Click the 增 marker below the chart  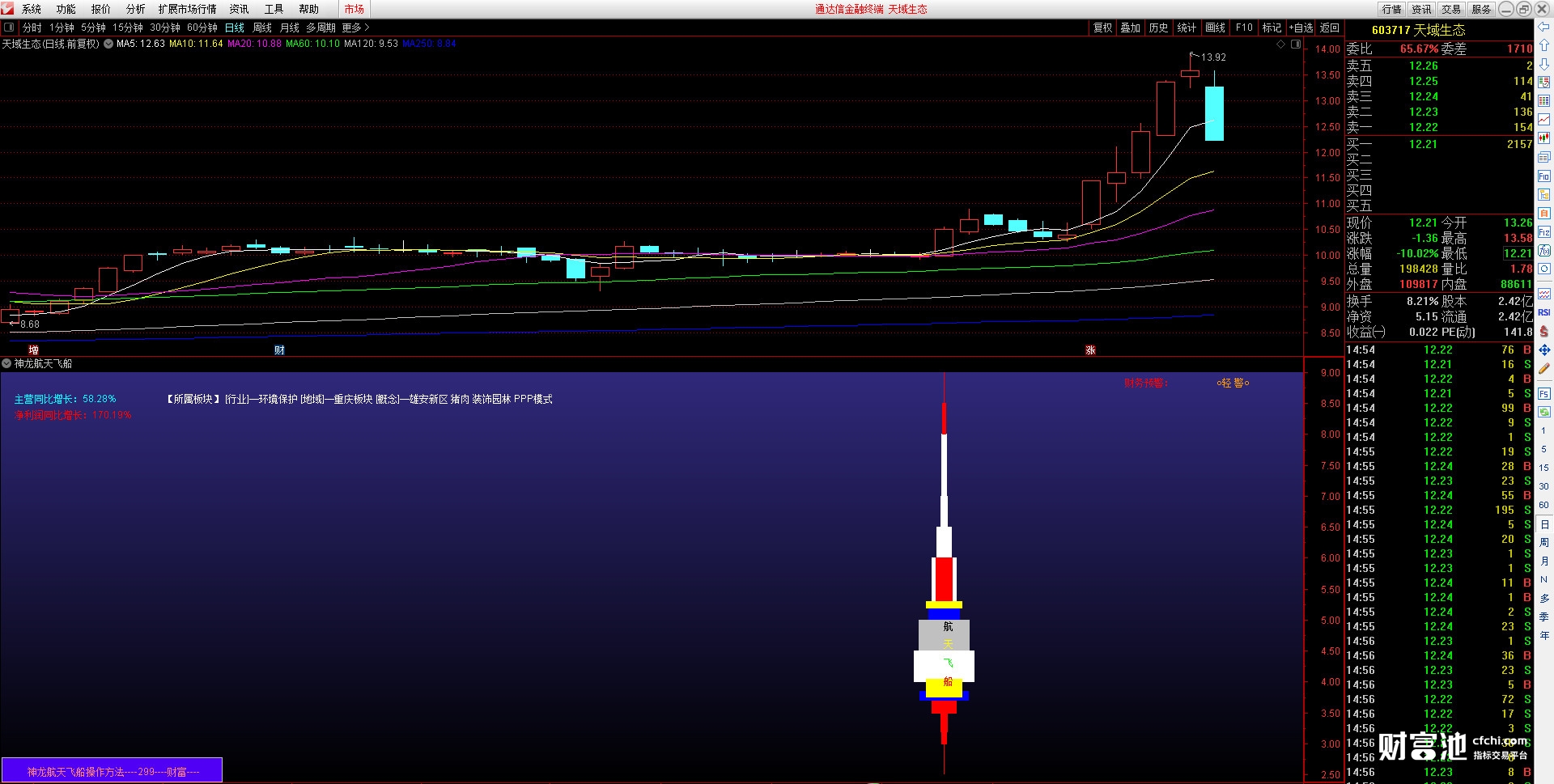[33, 350]
